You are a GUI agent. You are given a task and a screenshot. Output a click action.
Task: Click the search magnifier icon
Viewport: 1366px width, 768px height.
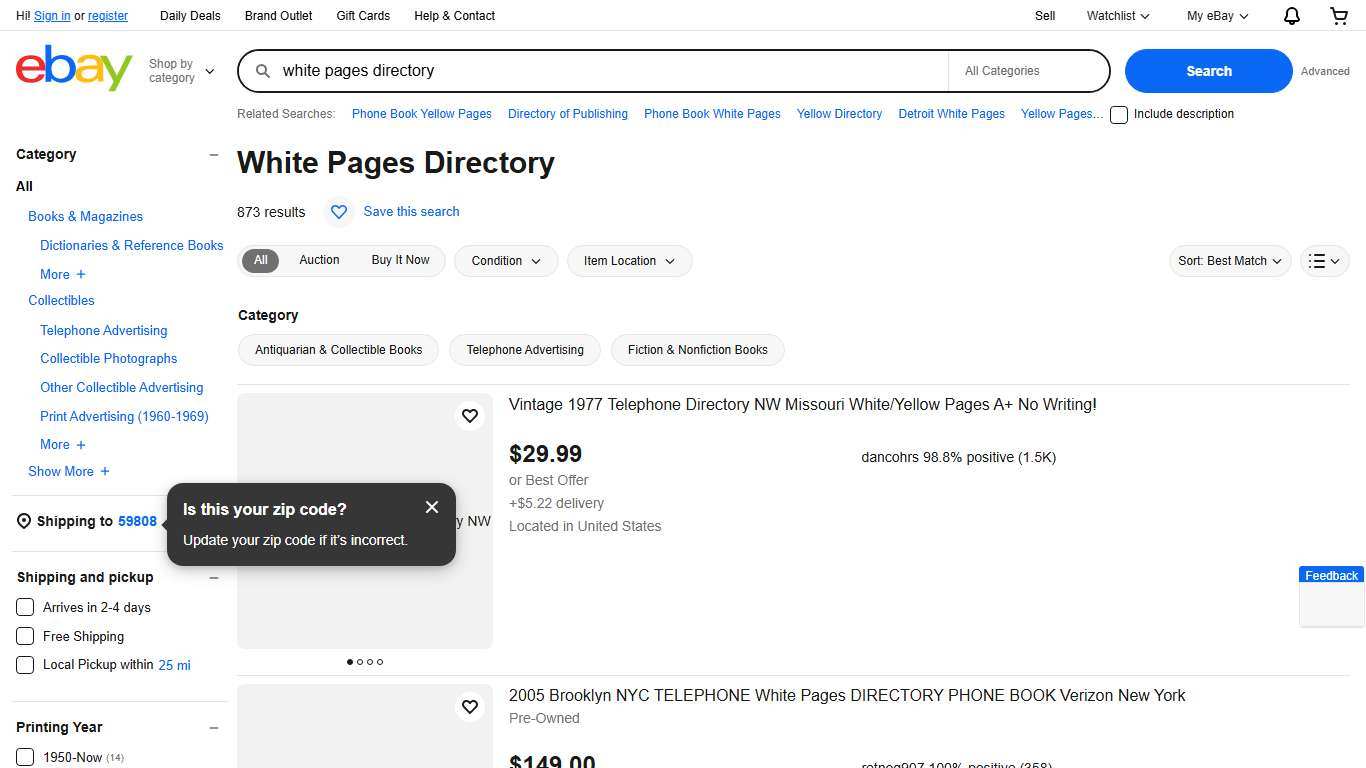click(261, 70)
